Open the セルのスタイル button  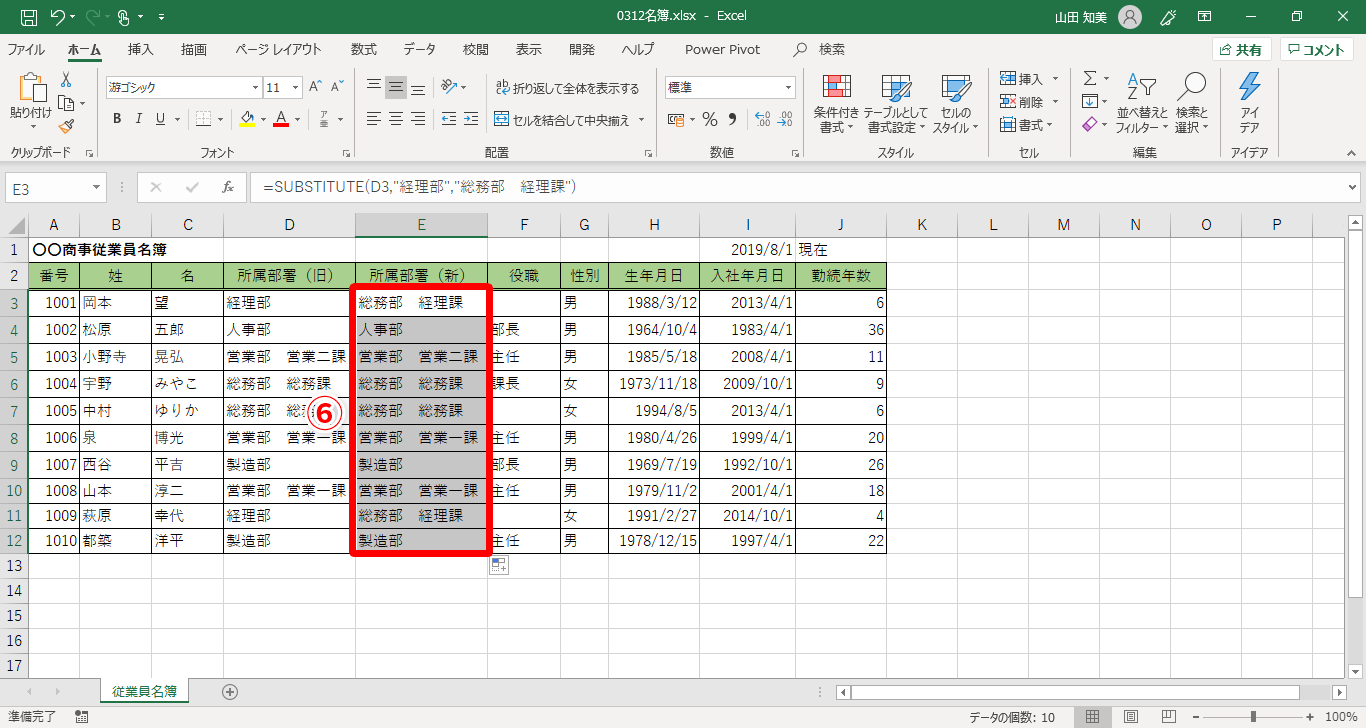pos(956,104)
